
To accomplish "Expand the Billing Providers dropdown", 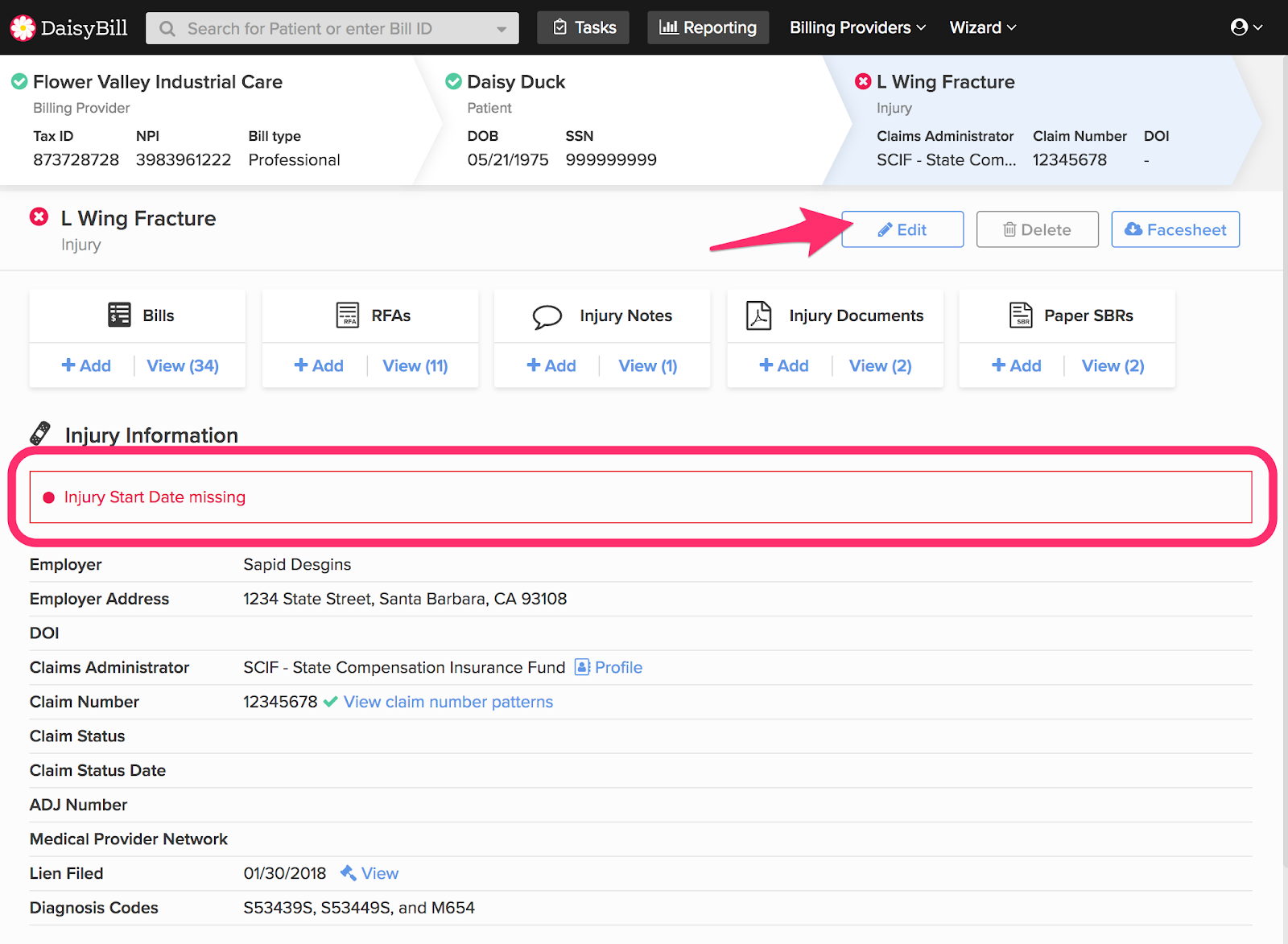I will [x=857, y=27].
